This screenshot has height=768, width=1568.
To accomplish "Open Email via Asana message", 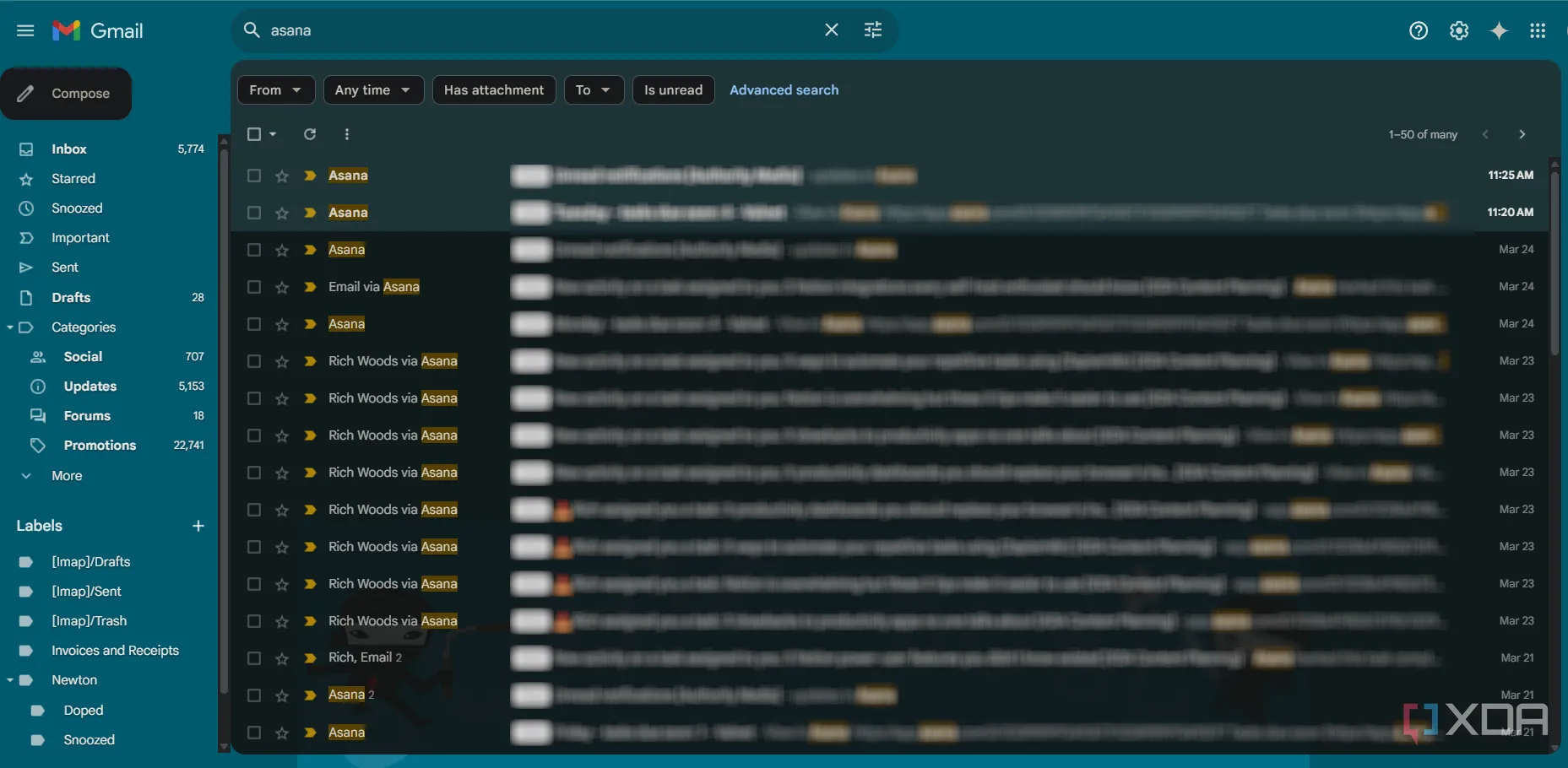I will point(891,287).
